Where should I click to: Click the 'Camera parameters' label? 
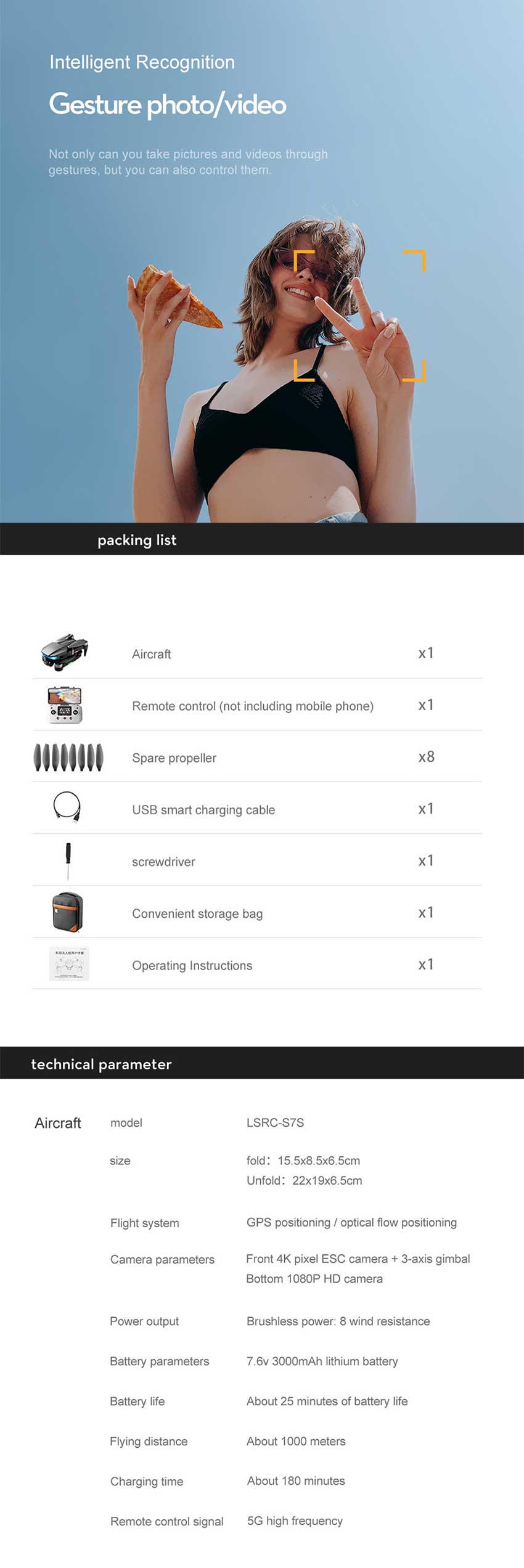pyautogui.click(x=162, y=1259)
